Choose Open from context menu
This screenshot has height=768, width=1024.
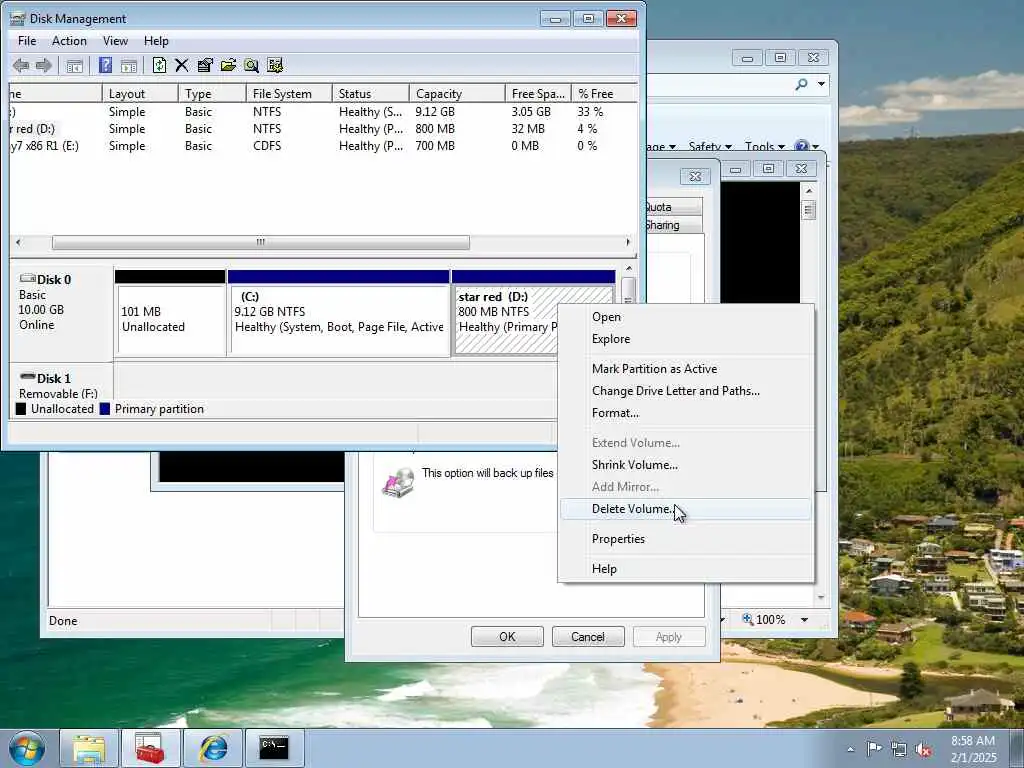coord(685,317)
